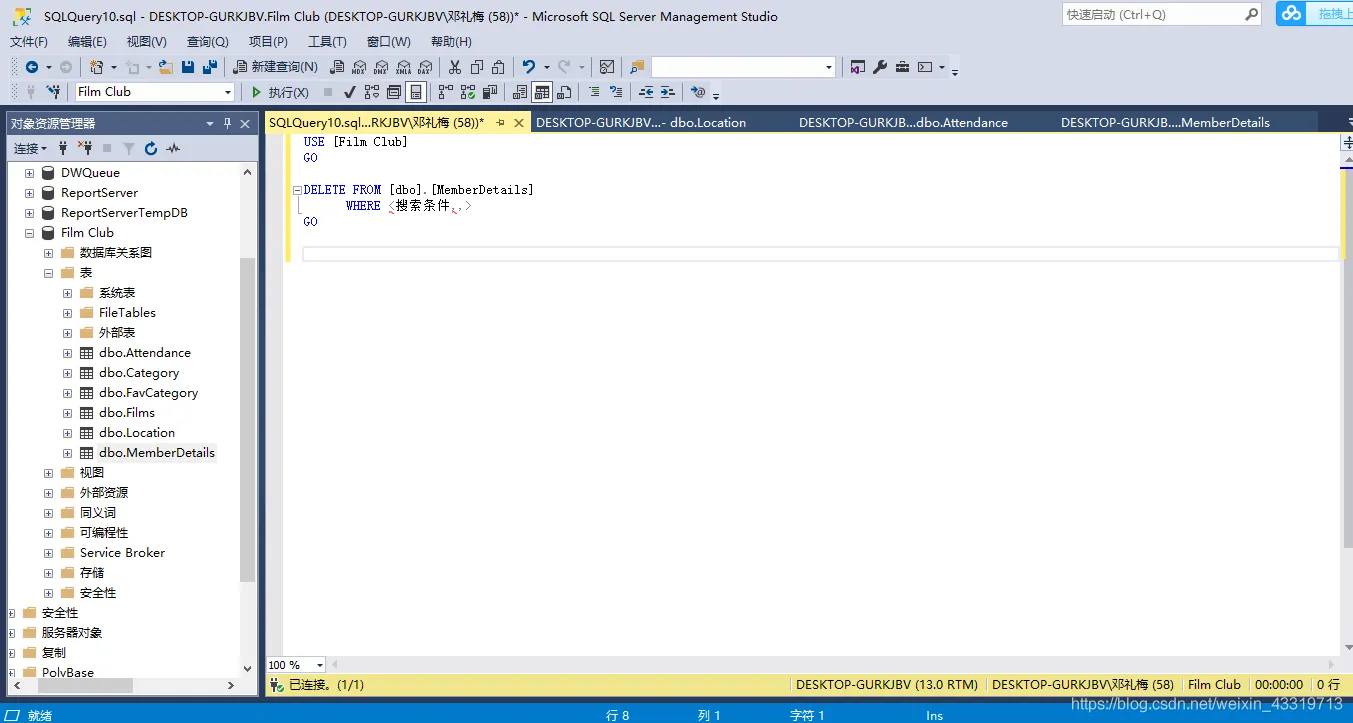Select dbo.Films table in the tree

tap(127, 413)
